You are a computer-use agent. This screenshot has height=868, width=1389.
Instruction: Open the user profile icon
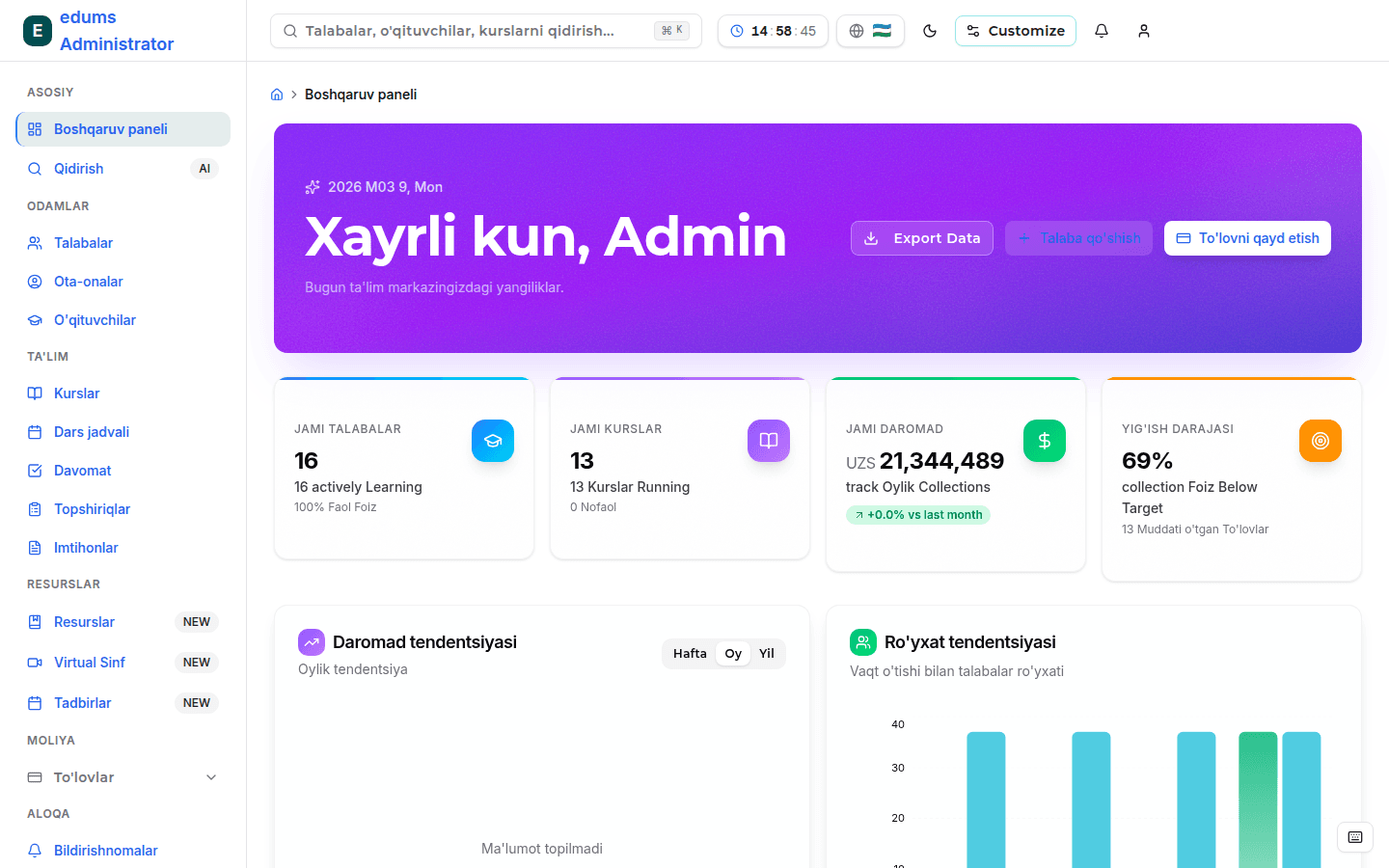(x=1143, y=30)
